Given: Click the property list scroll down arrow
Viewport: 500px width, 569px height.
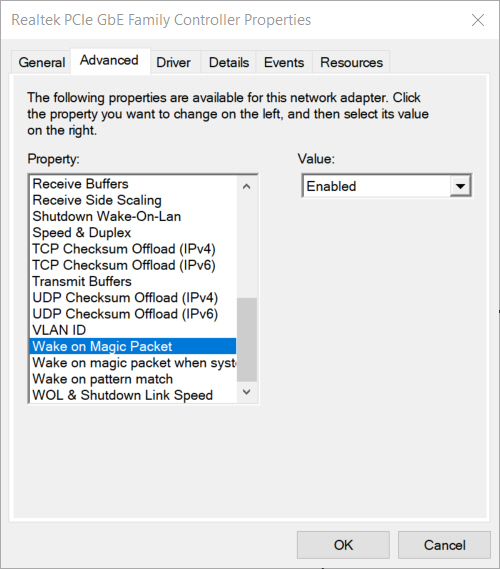Looking at the screenshot, I should click(247, 392).
